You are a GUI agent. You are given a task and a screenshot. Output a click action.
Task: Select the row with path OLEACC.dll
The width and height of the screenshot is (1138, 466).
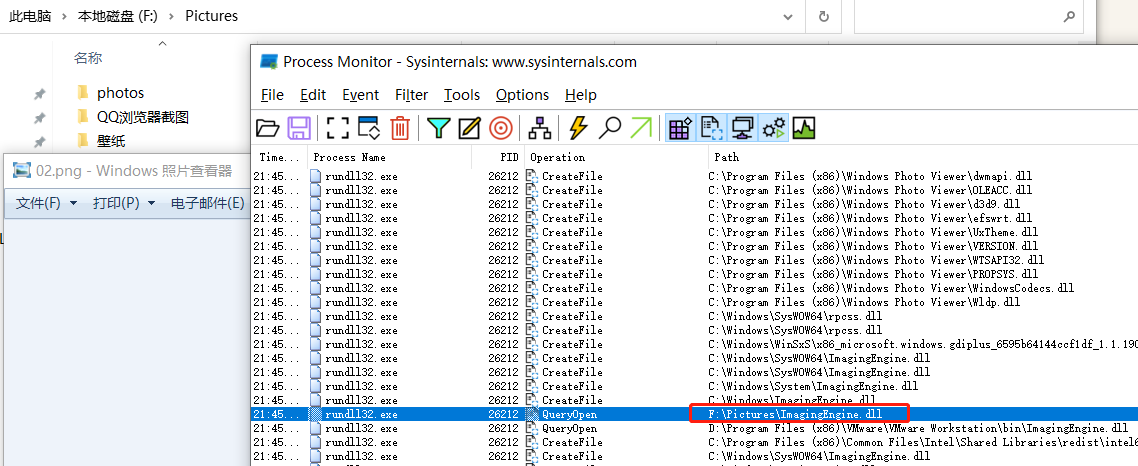(695, 190)
